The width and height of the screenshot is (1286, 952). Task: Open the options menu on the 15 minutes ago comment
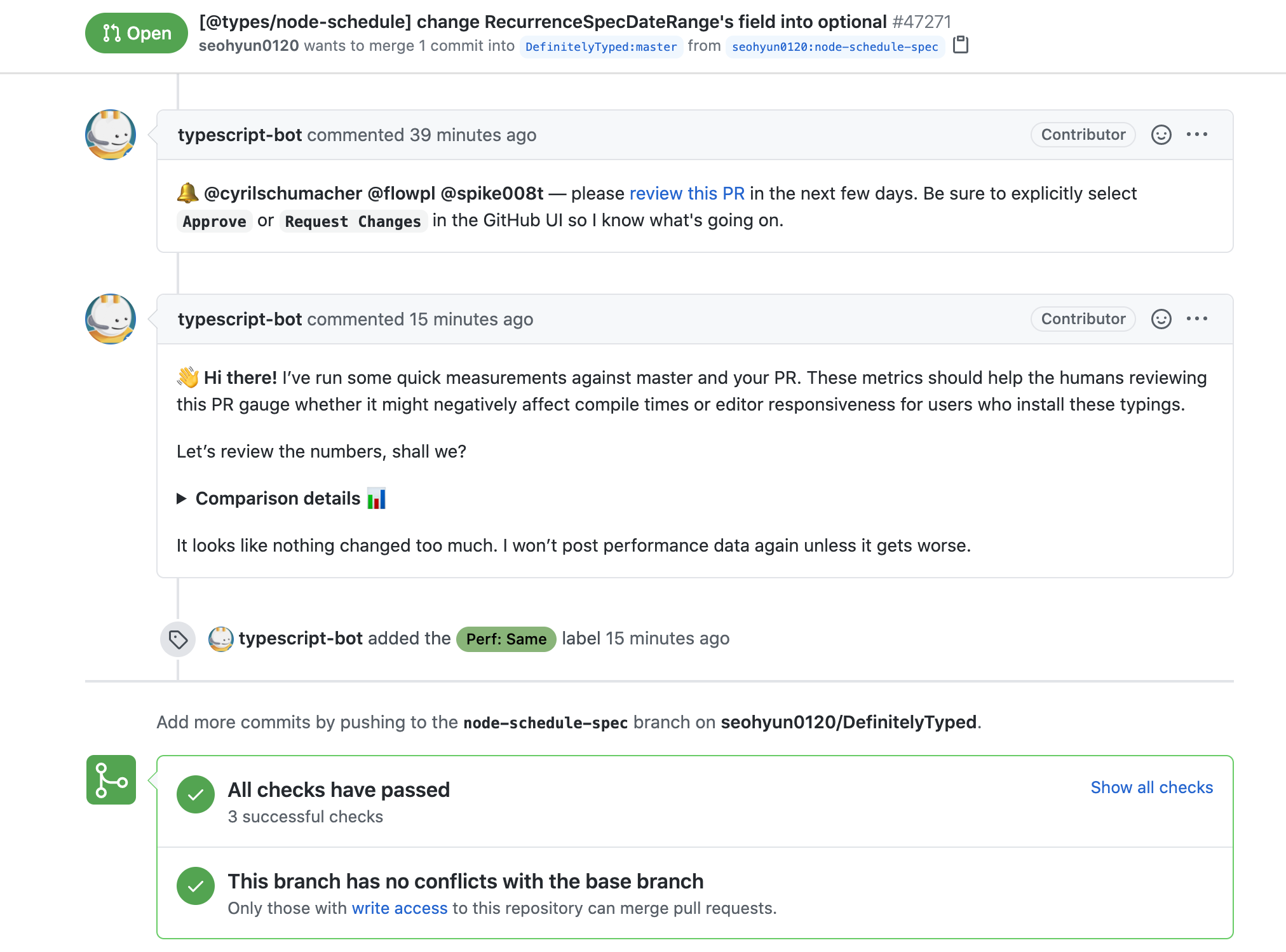[1197, 319]
